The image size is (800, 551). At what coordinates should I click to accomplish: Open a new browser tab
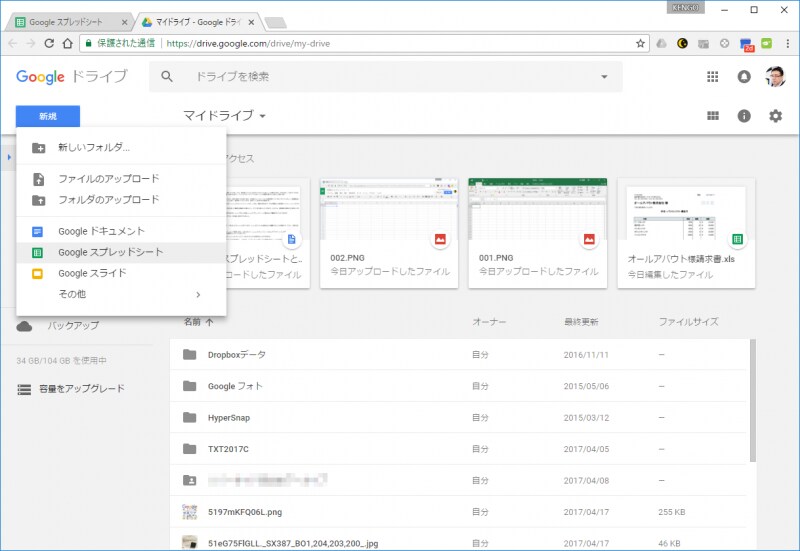tap(276, 22)
